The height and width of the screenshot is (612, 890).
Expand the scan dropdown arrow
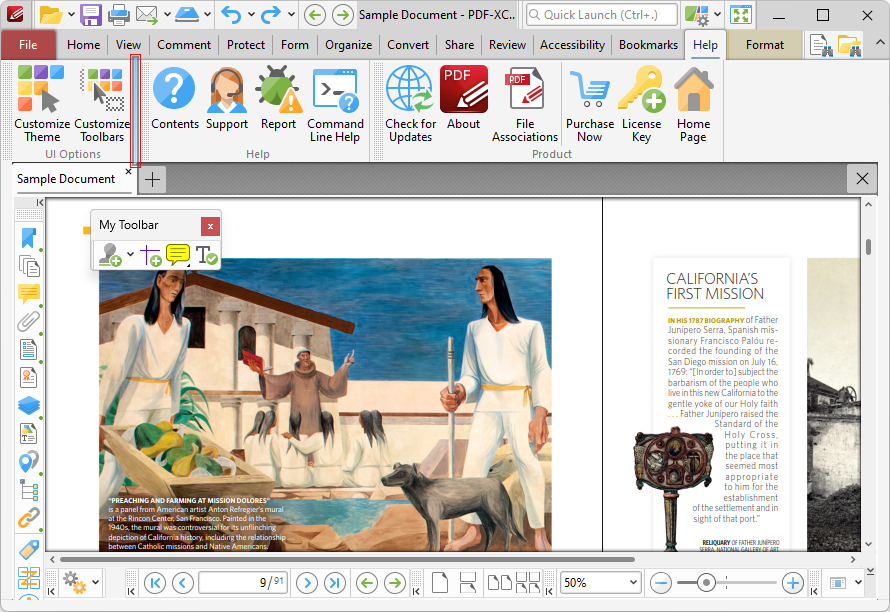(x=207, y=14)
